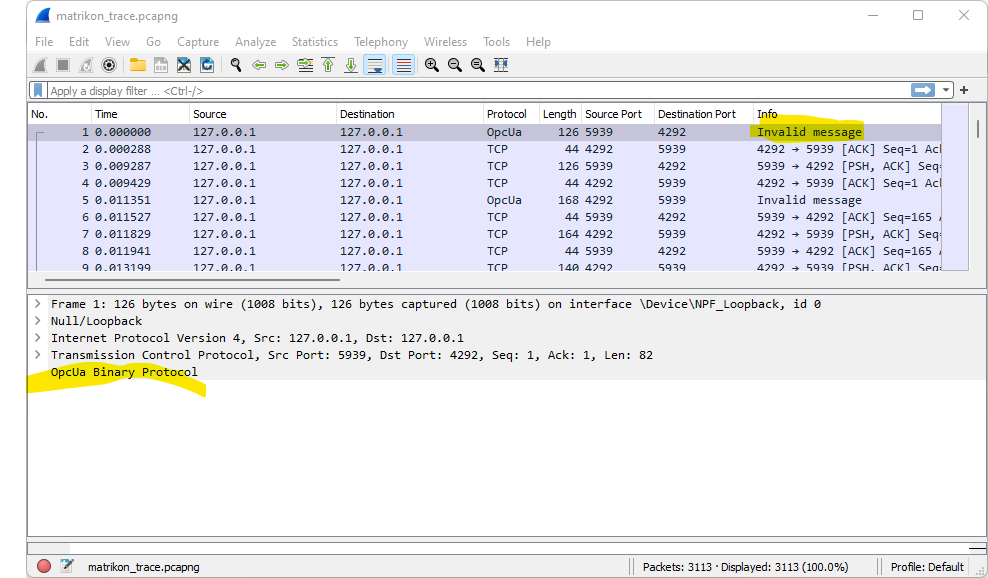Open the Statistics menu
This screenshot has height=578, width=988.
[314, 42]
